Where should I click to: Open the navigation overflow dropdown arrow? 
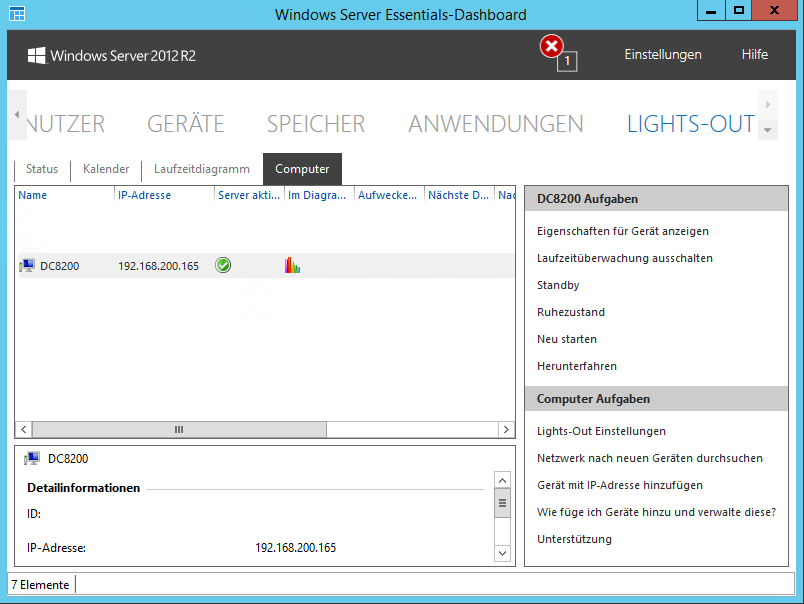[x=768, y=130]
